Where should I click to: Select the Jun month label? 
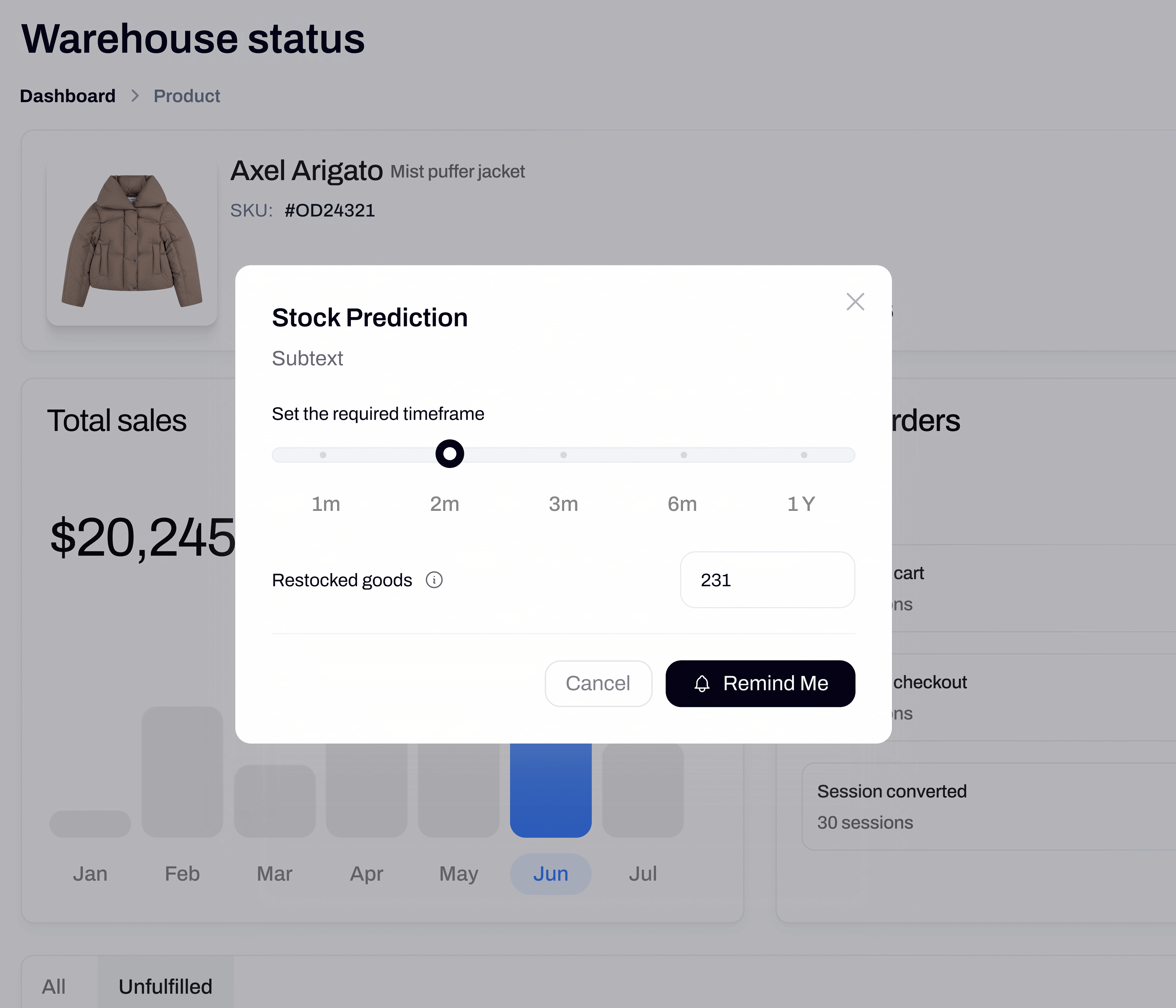click(550, 874)
